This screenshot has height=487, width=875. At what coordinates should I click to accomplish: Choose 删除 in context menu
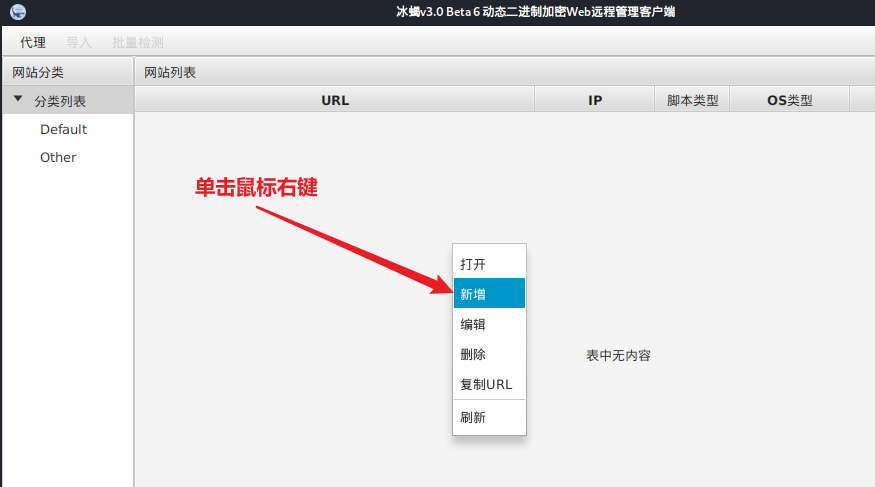(x=489, y=354)
